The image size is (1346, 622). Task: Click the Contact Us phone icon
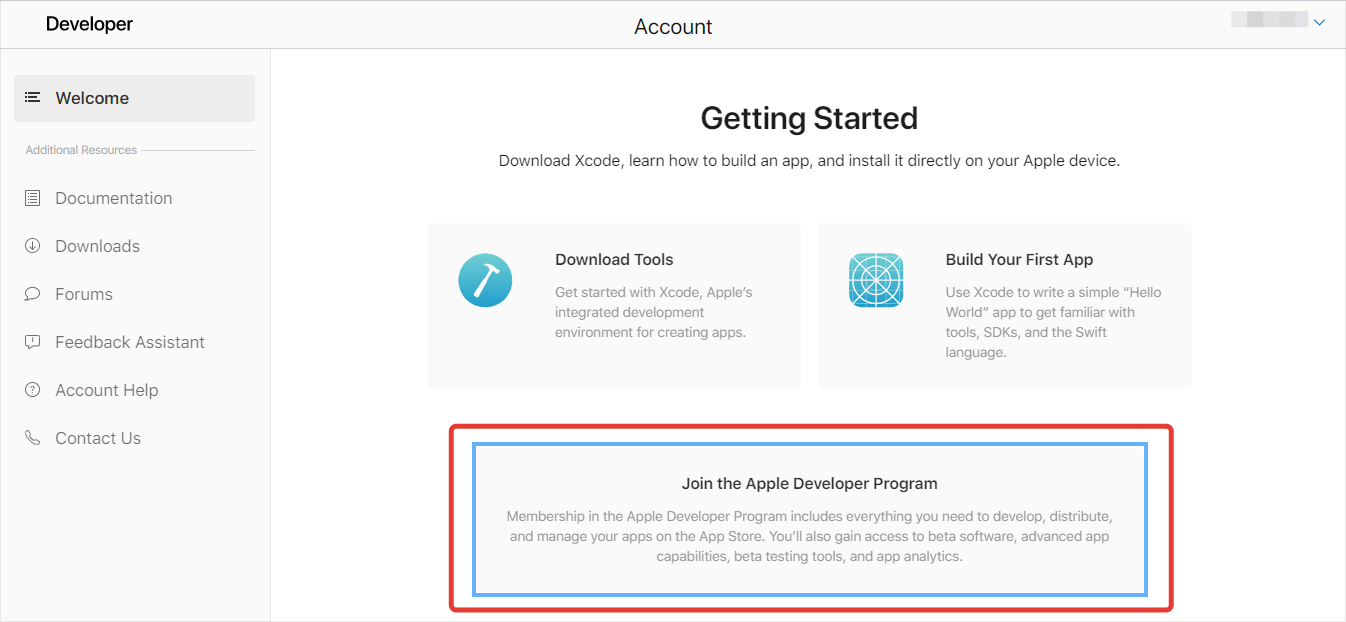(33, 438)
